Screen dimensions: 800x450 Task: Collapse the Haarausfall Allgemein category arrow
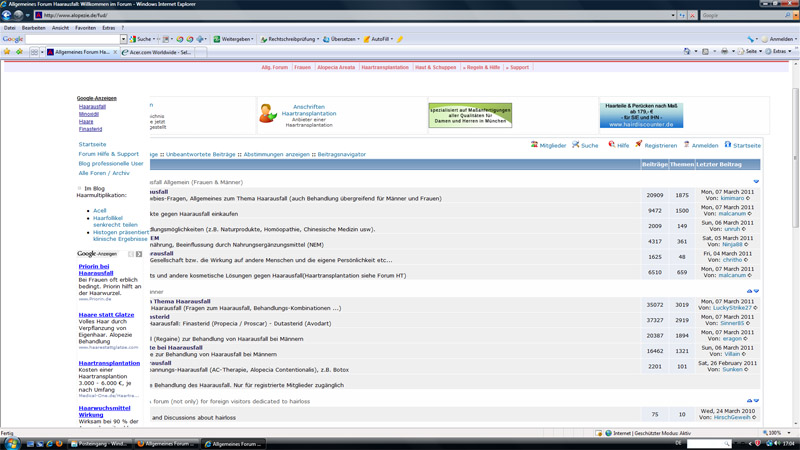tap(756, 182)
